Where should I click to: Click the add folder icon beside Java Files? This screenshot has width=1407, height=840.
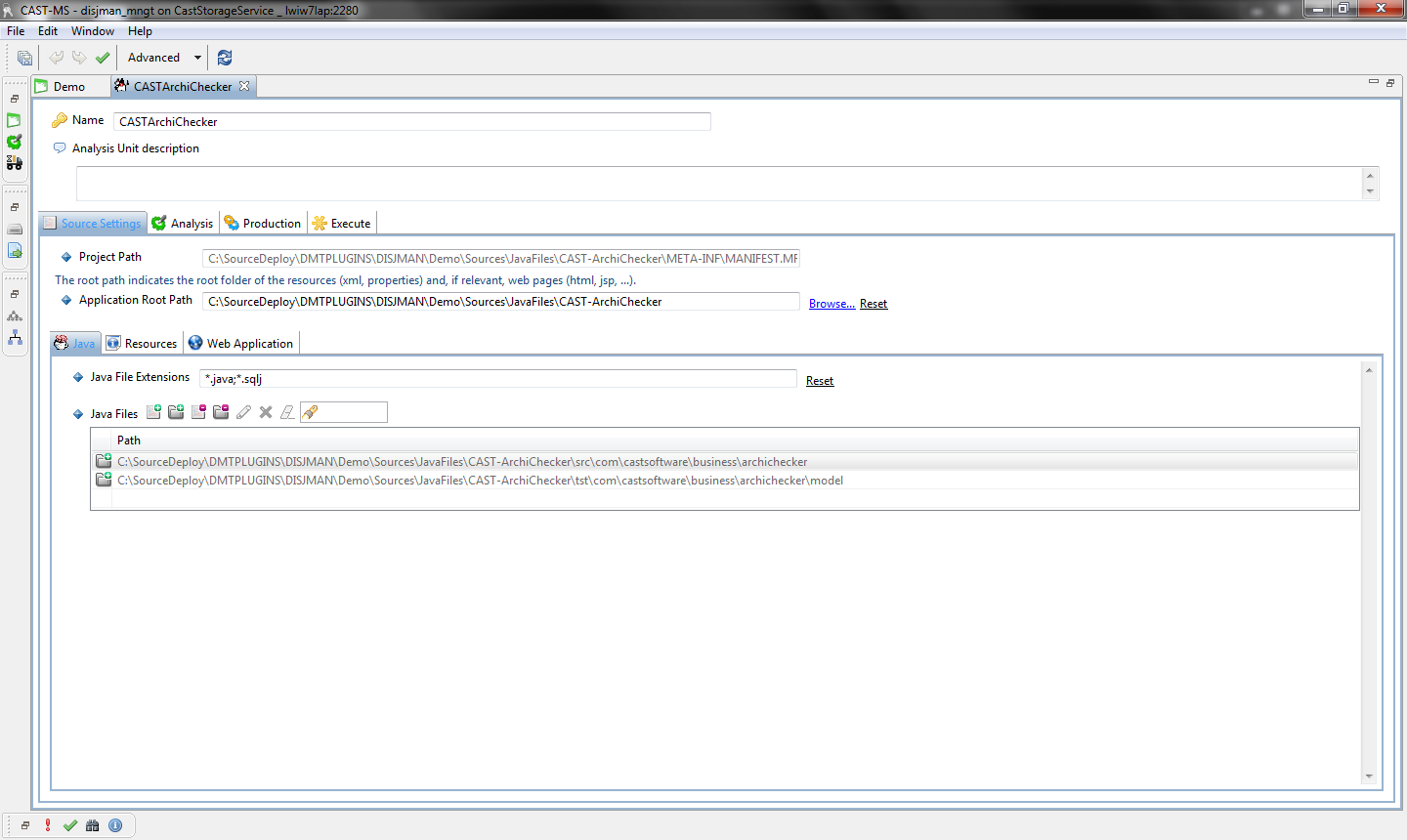pyautogui.click(x=176, y=412)
